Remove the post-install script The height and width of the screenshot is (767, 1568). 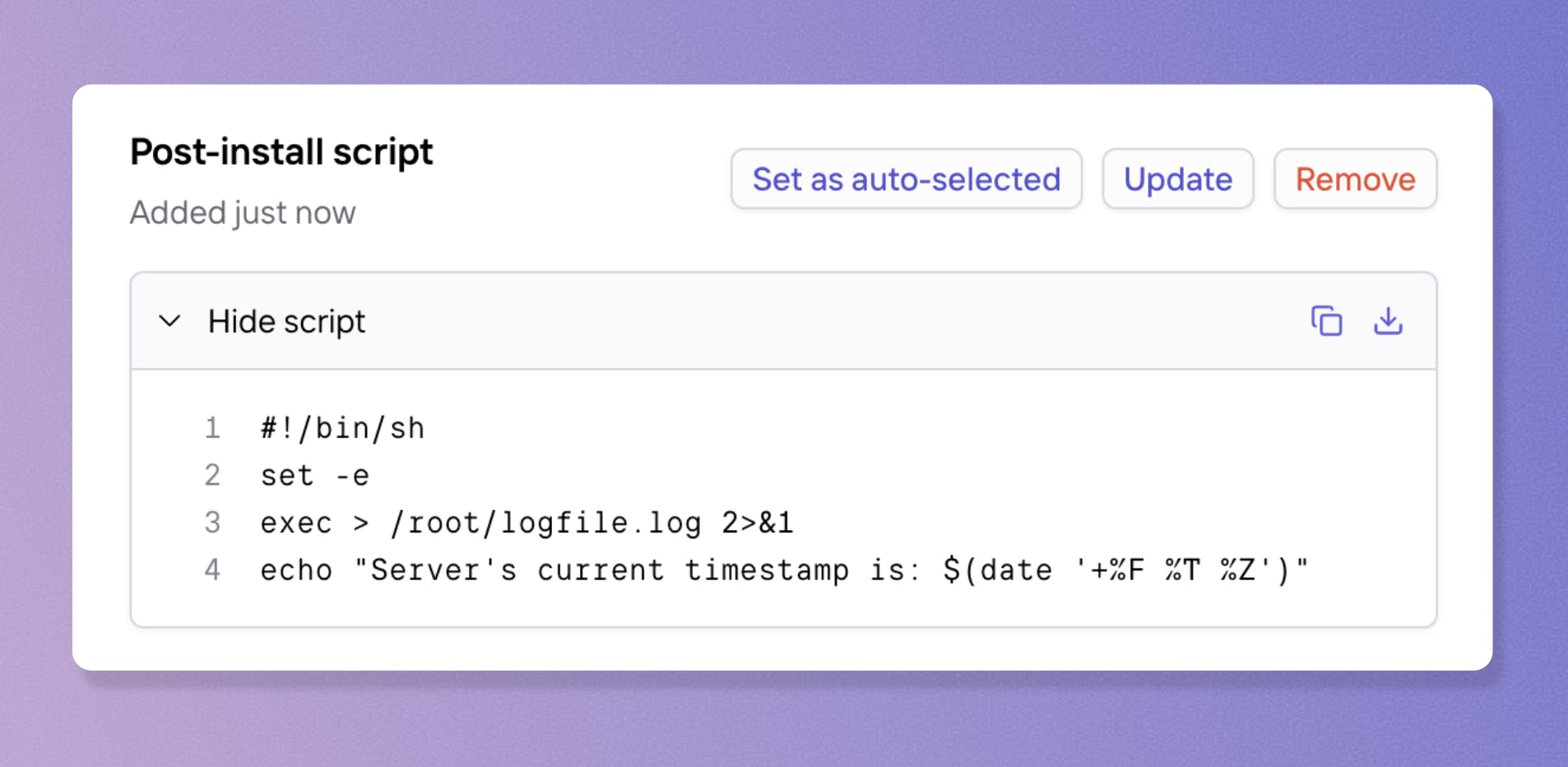pos(1355,179)
